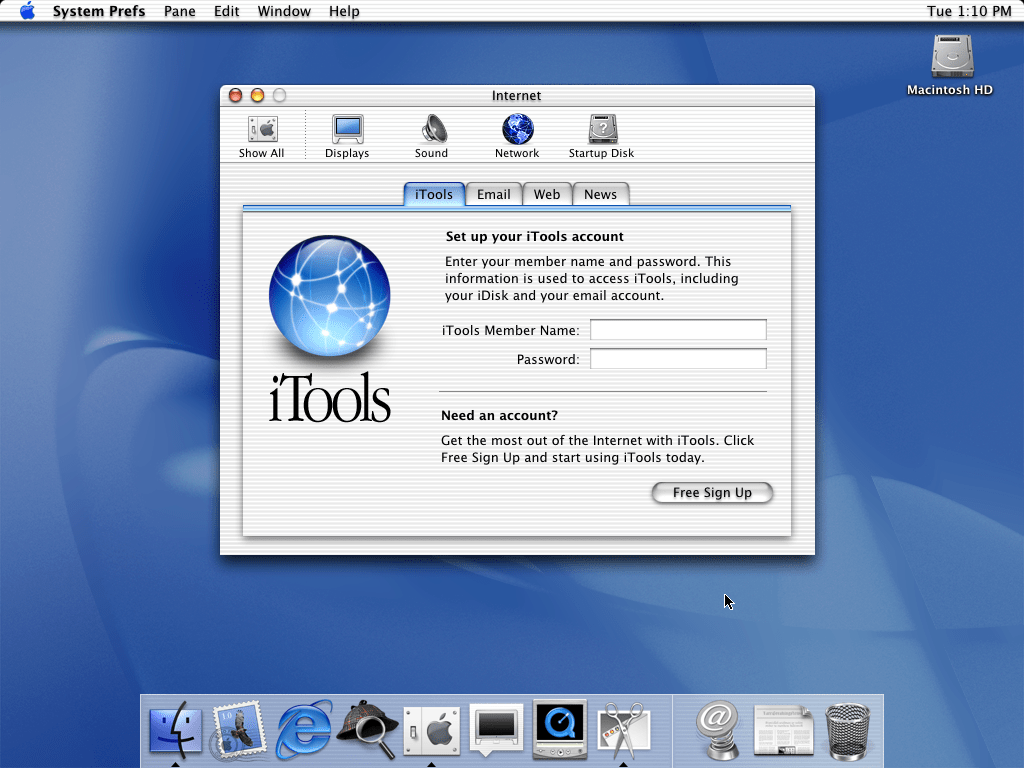The width and height of the screenshot is (1024, 768).
Task: Click the Password input field
Action: point(679,359)
